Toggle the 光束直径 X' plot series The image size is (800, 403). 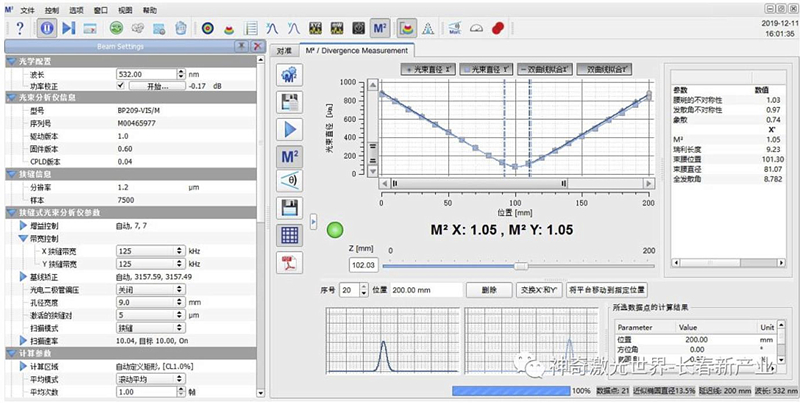pos(428,70)
